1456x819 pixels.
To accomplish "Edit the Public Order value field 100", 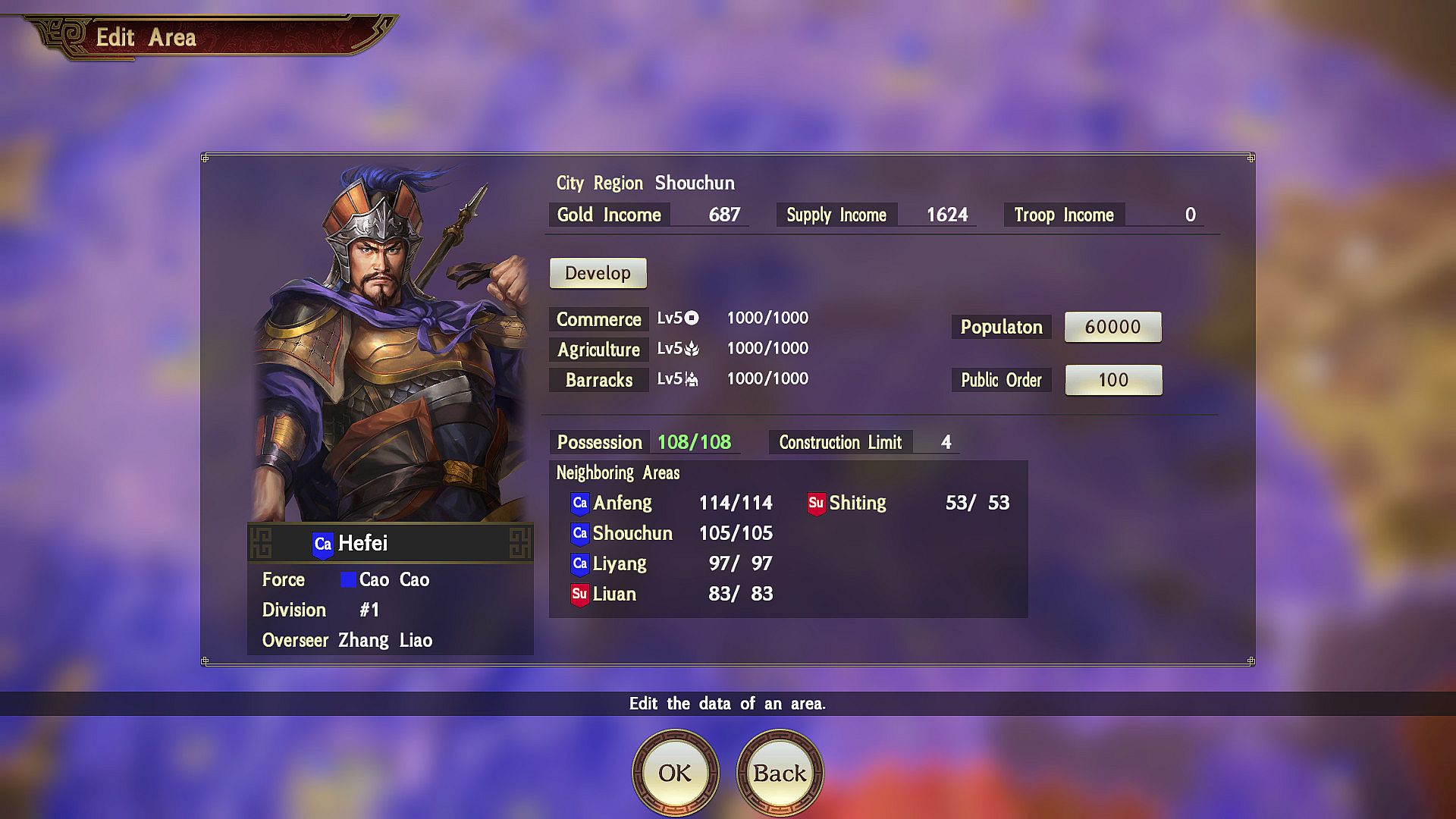I will (x=1113, y=380).
